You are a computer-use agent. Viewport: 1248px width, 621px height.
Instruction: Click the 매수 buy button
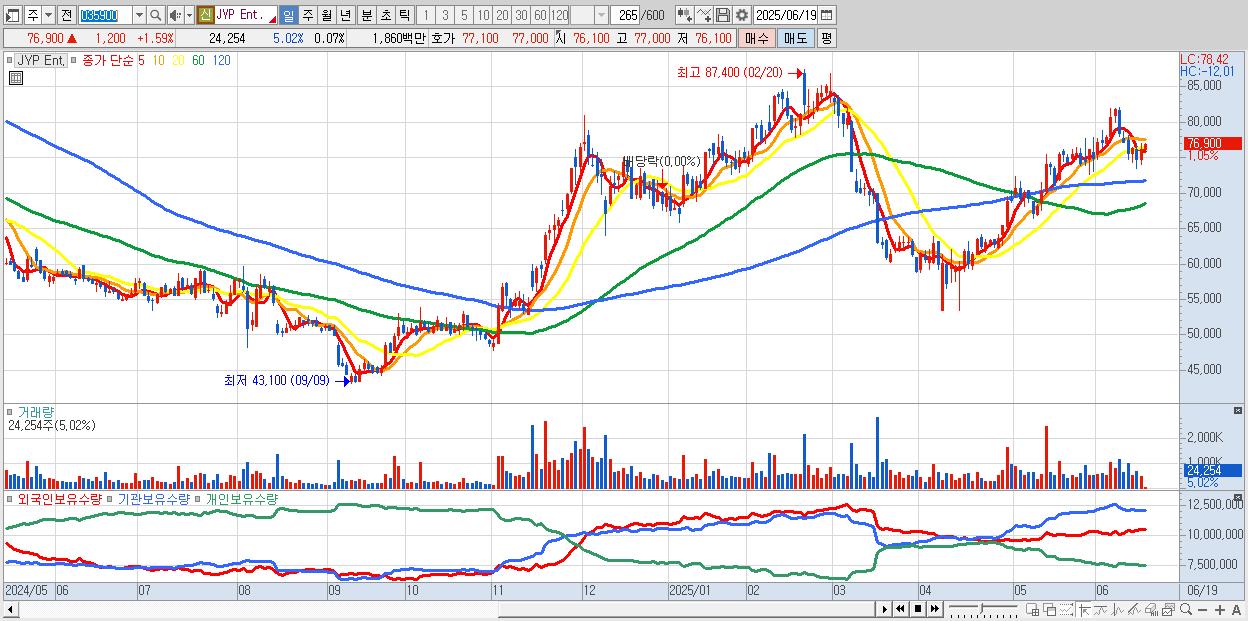click(x=755, y=38)
